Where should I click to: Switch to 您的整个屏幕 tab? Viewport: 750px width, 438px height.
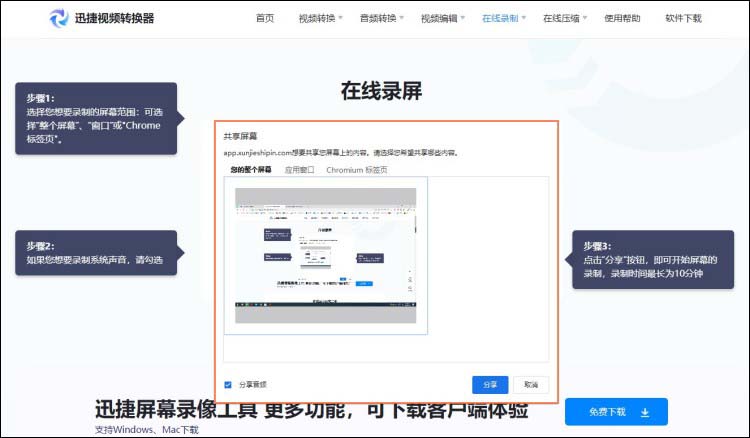[x=251, y=170]
